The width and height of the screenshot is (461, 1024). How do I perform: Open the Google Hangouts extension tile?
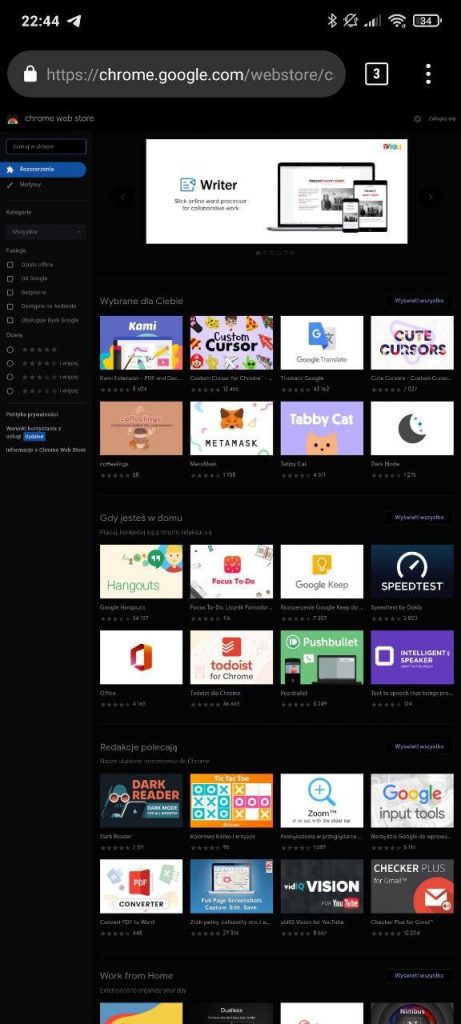[141, 571]
